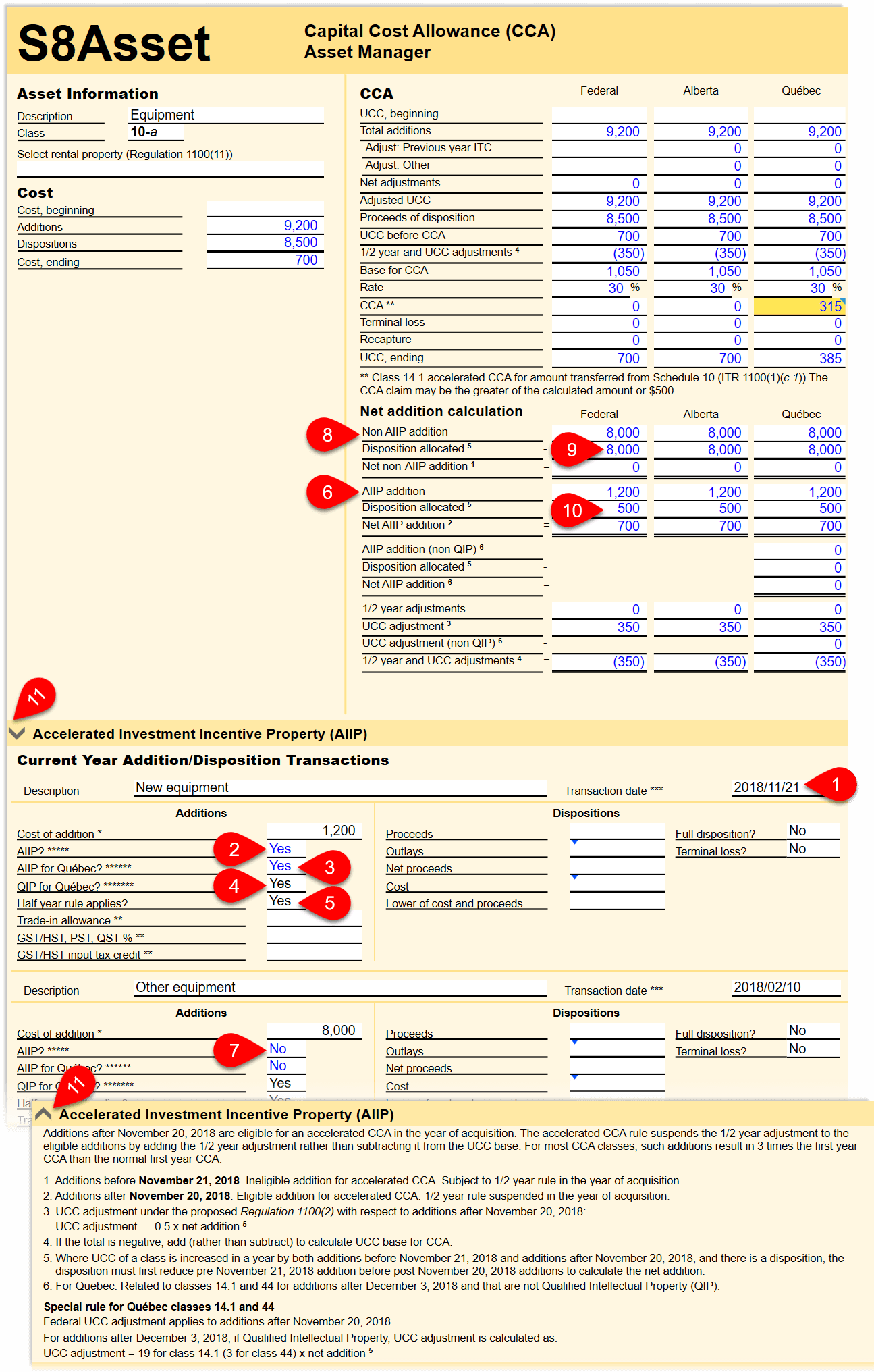Toggle Terminal loss No for Other equipment
874x1372 pixels.
(813, 1049)
